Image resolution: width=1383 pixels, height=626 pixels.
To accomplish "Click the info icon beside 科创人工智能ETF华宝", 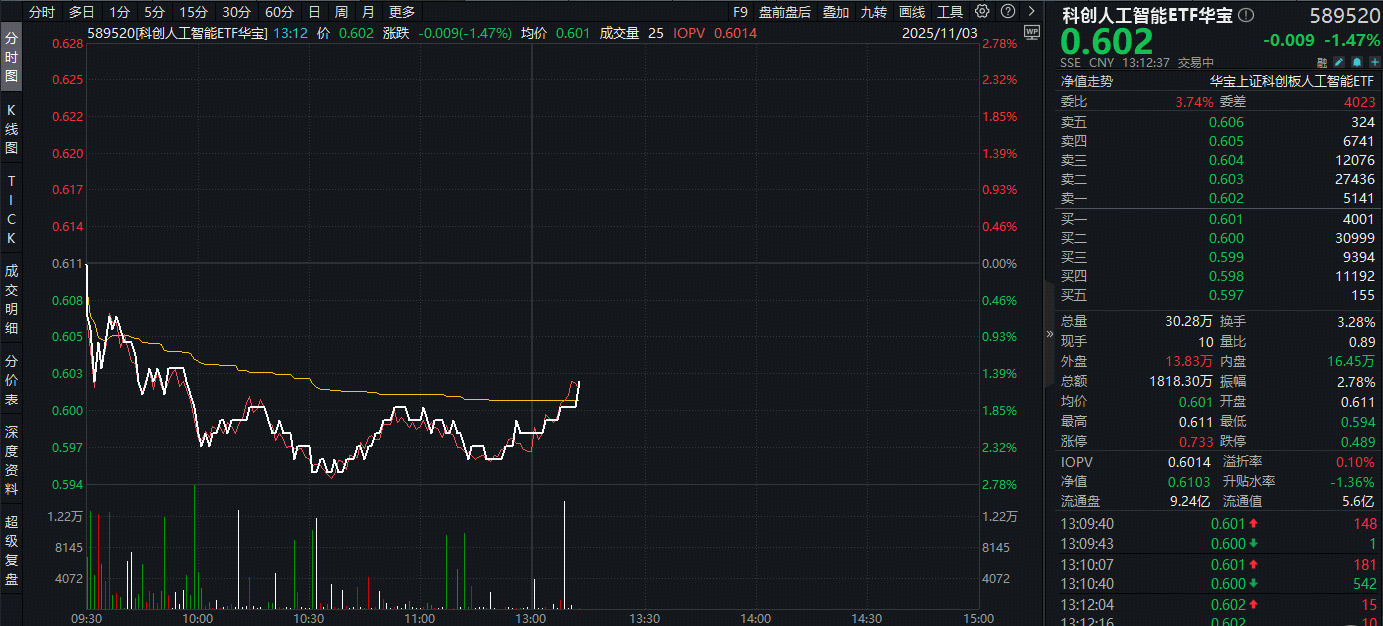I will coord(1244,14).
